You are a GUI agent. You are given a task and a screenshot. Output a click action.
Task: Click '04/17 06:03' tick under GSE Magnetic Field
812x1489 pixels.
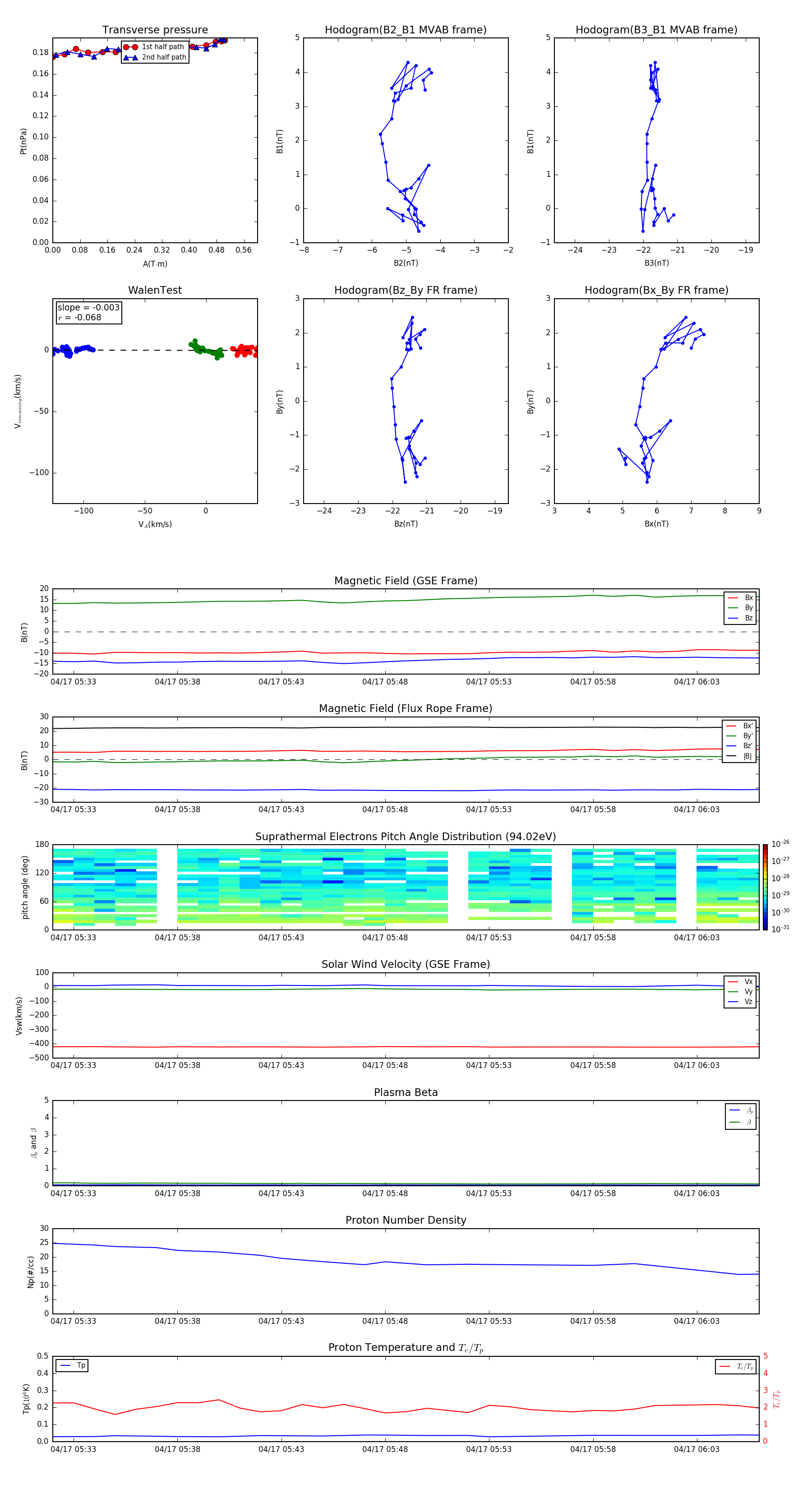coord(697,682)
